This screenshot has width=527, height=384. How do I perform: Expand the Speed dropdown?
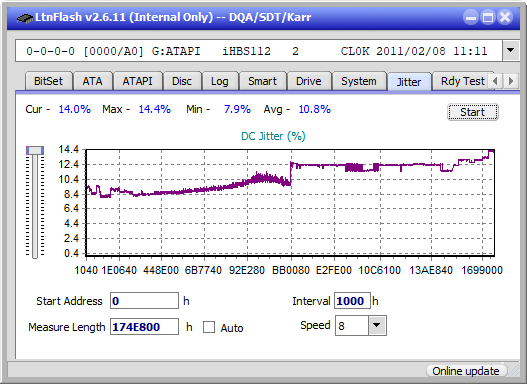(377, 325)
